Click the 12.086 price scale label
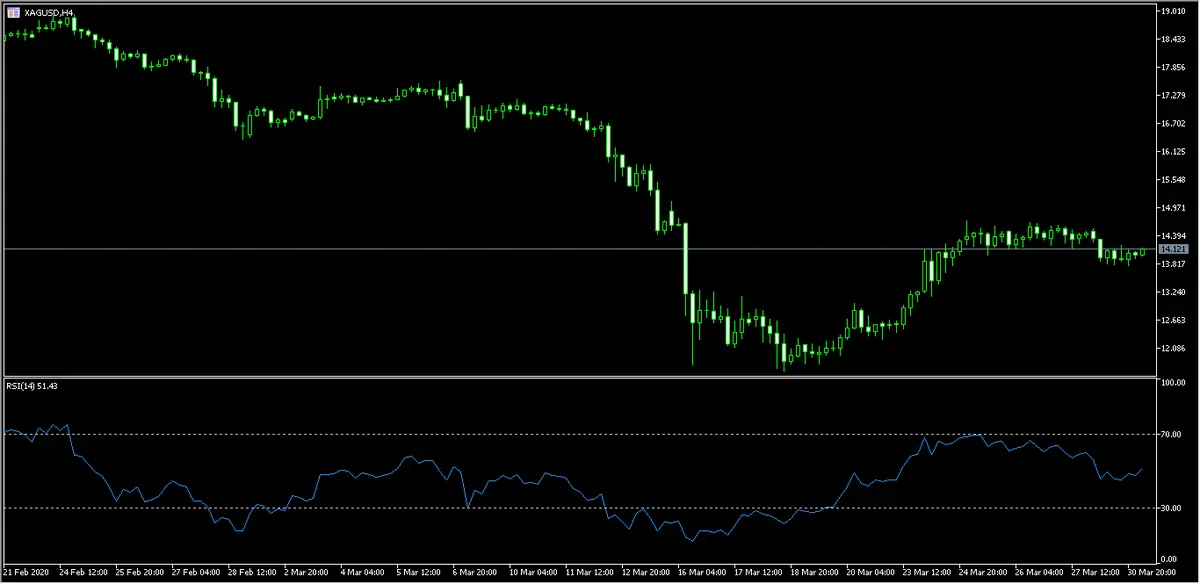This screenshot has height=584, width=1200. [1172, 349]
